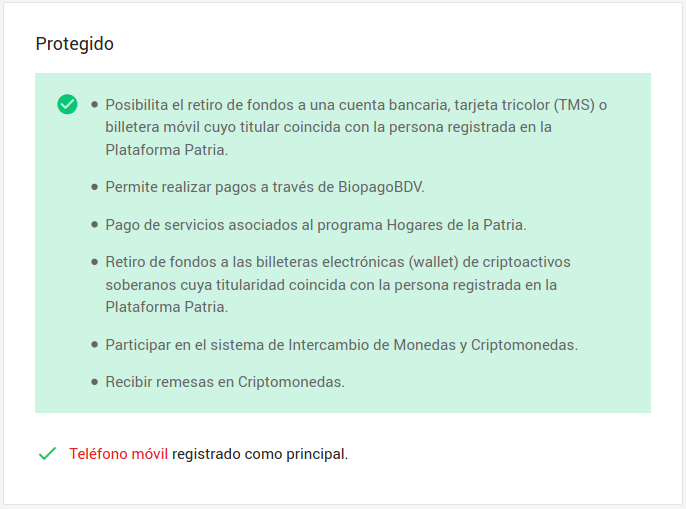This screenshot has height=509, width=686.
Task: Click the Protegido heading
Action: click(75, 44)
